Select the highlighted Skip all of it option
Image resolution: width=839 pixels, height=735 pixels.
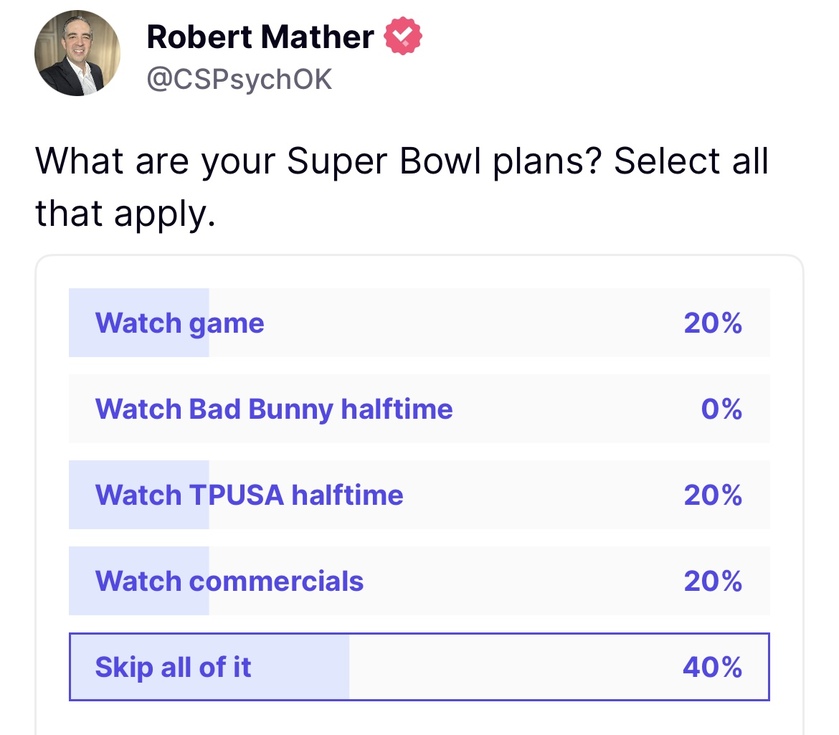173,667
